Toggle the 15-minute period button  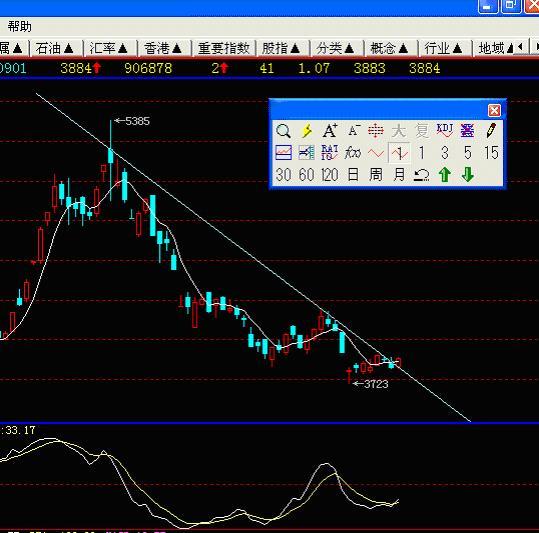tap(491, 153)
